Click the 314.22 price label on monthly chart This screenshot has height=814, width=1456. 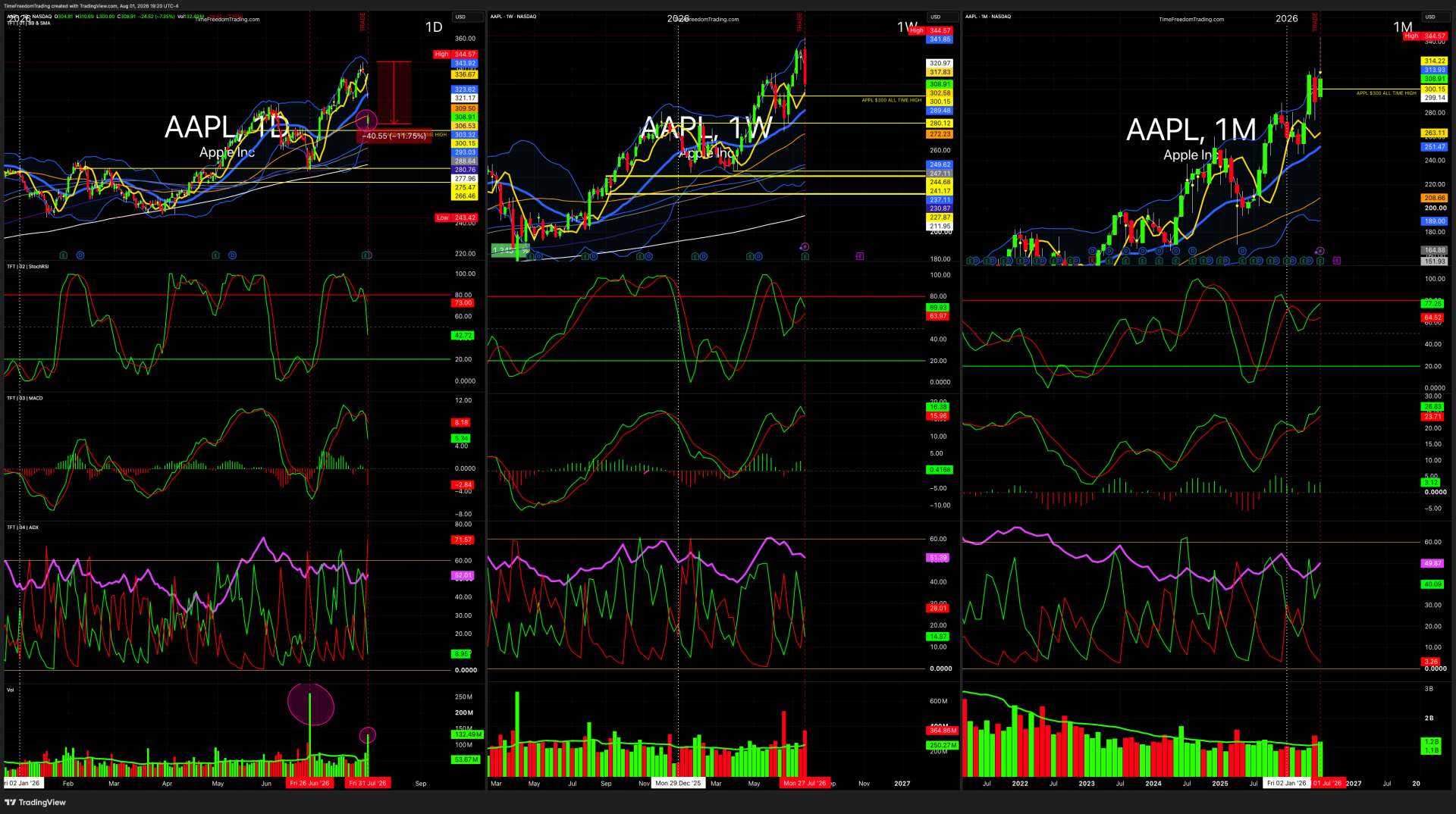(x=1434, y=61)
